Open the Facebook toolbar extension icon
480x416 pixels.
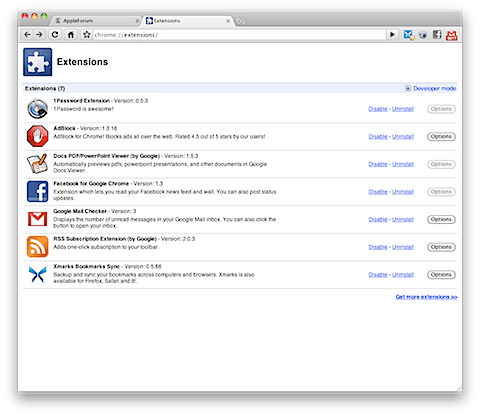(x=437, y=35)
